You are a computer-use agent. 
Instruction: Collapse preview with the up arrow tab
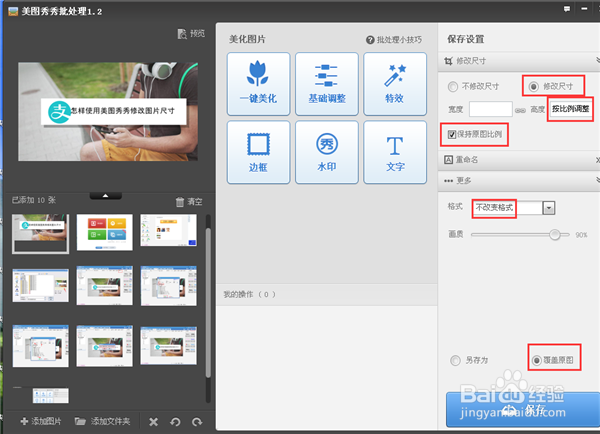pyautogui.click(x=106, y=196)
